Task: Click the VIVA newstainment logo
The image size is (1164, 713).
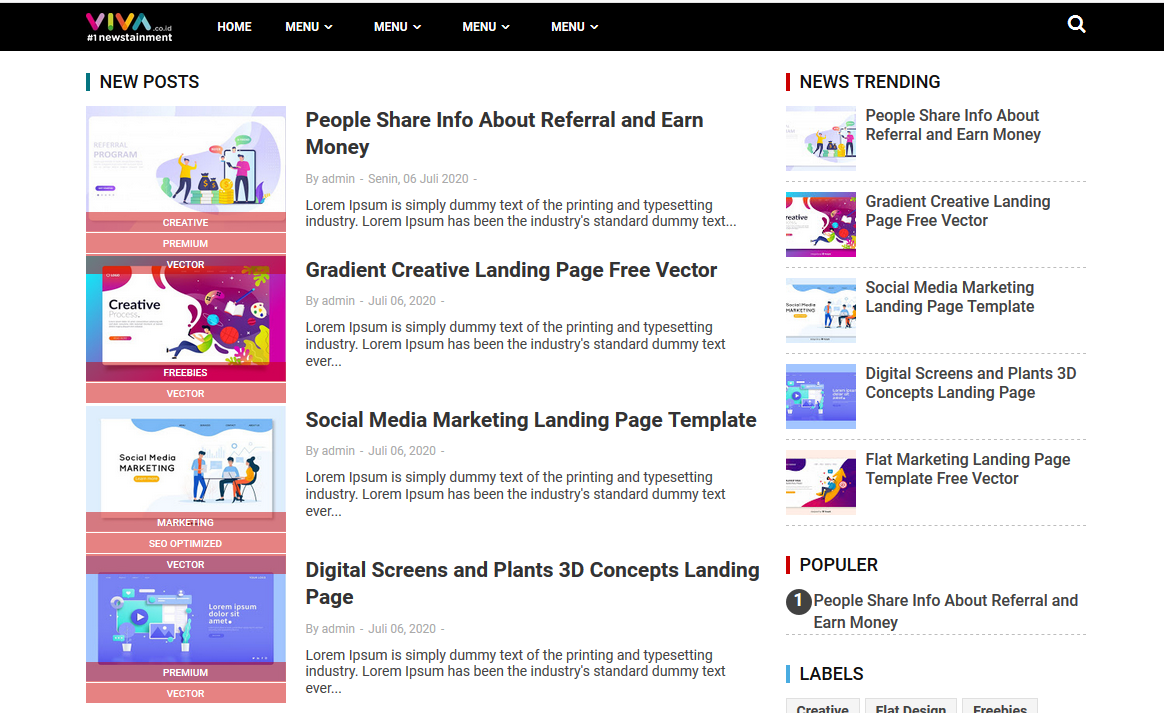Action: click(x=129, y=27)
